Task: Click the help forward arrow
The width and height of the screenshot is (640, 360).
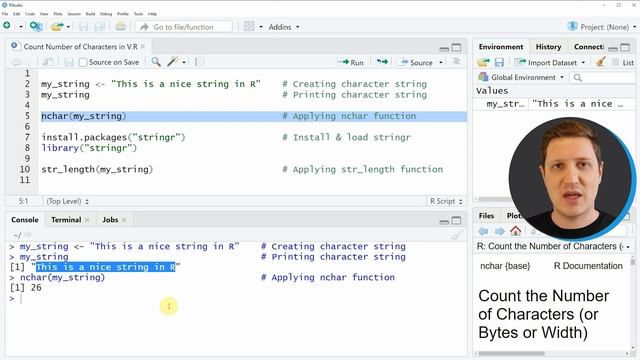Action: [500, 231]
